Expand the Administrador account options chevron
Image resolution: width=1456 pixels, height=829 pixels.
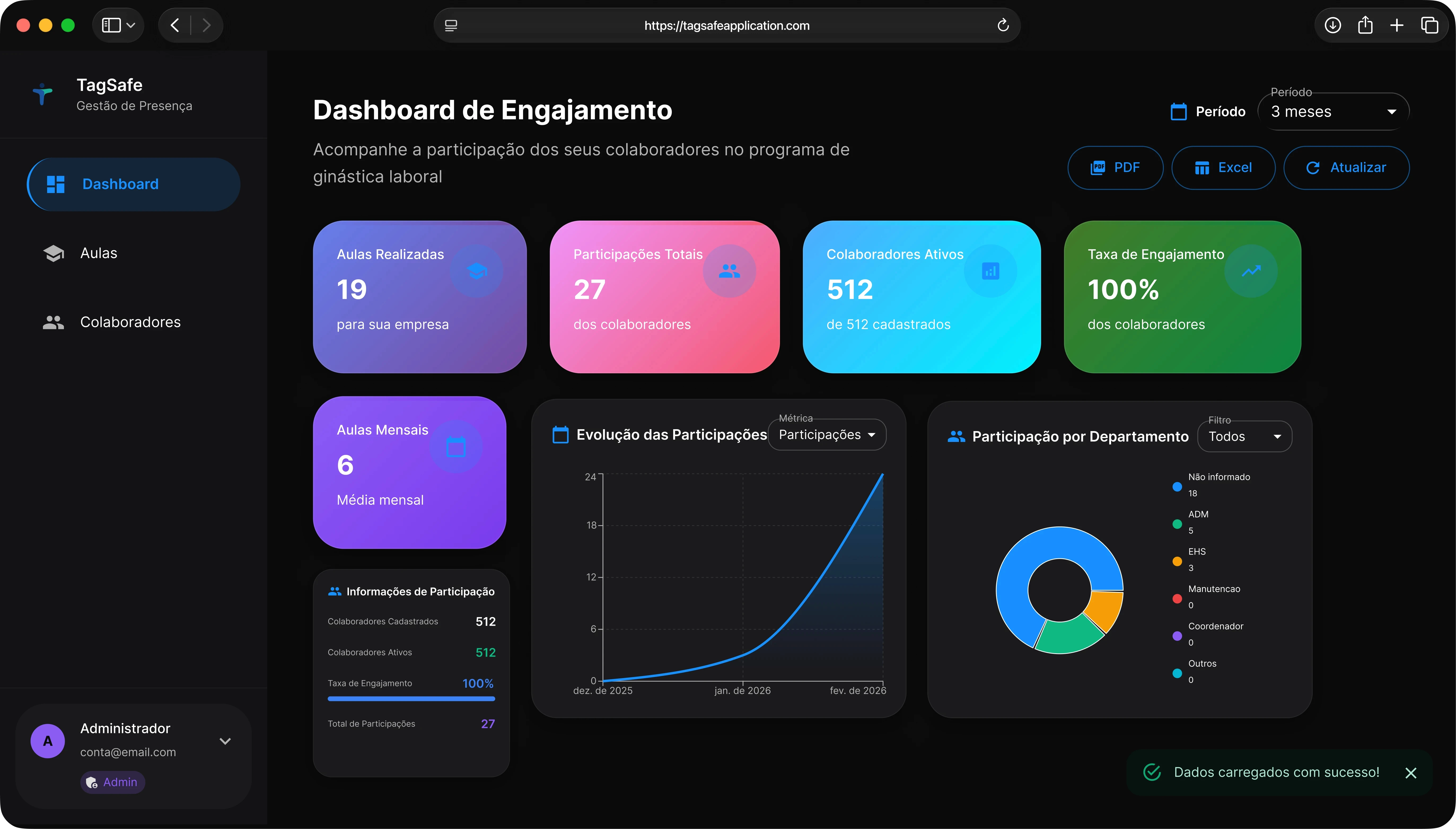(x=225, y=741)
